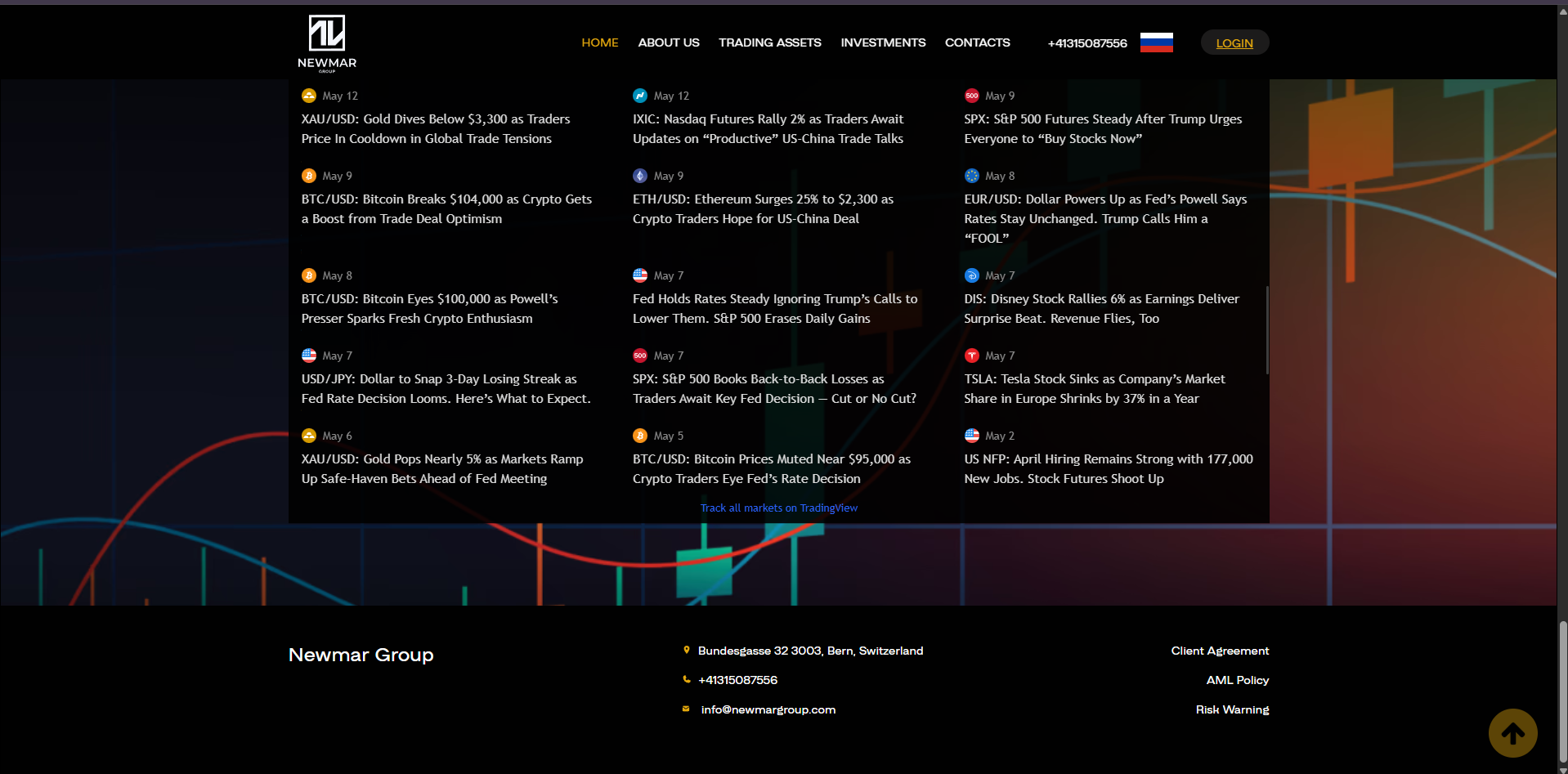The height and width of the screenshot is (774, 1568).
Task: Open ETH/USD Ethereum Surges 25% headline
Action: (x=763, y=209)
